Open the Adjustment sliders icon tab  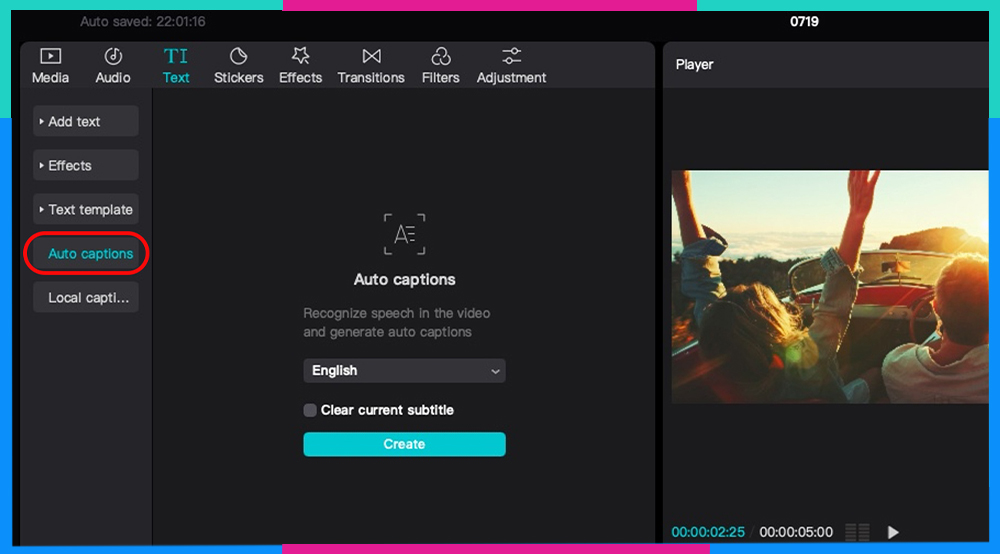pos(511,57)
